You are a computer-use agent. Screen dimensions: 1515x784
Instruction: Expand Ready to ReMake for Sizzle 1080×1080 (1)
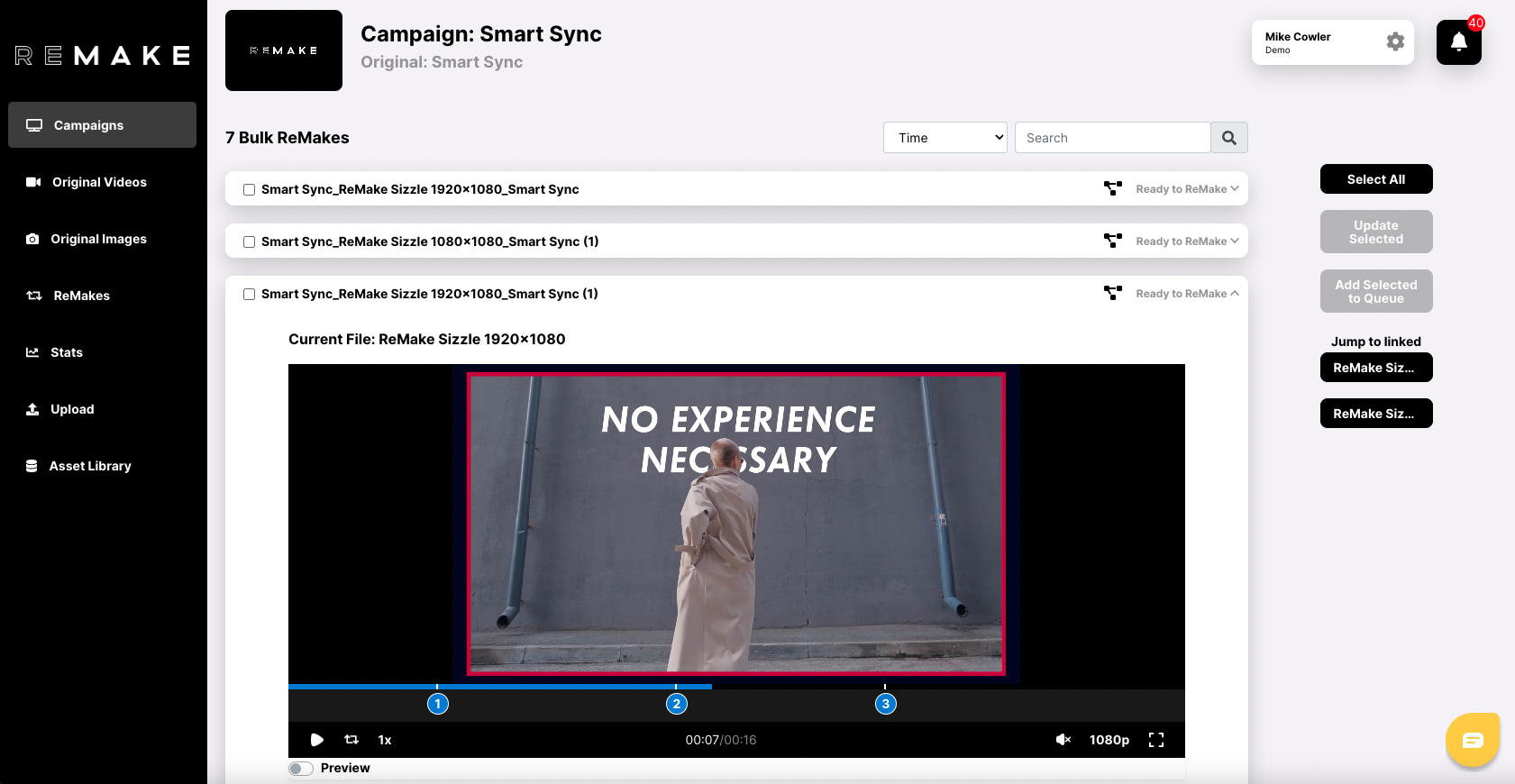coord(1187,242)
